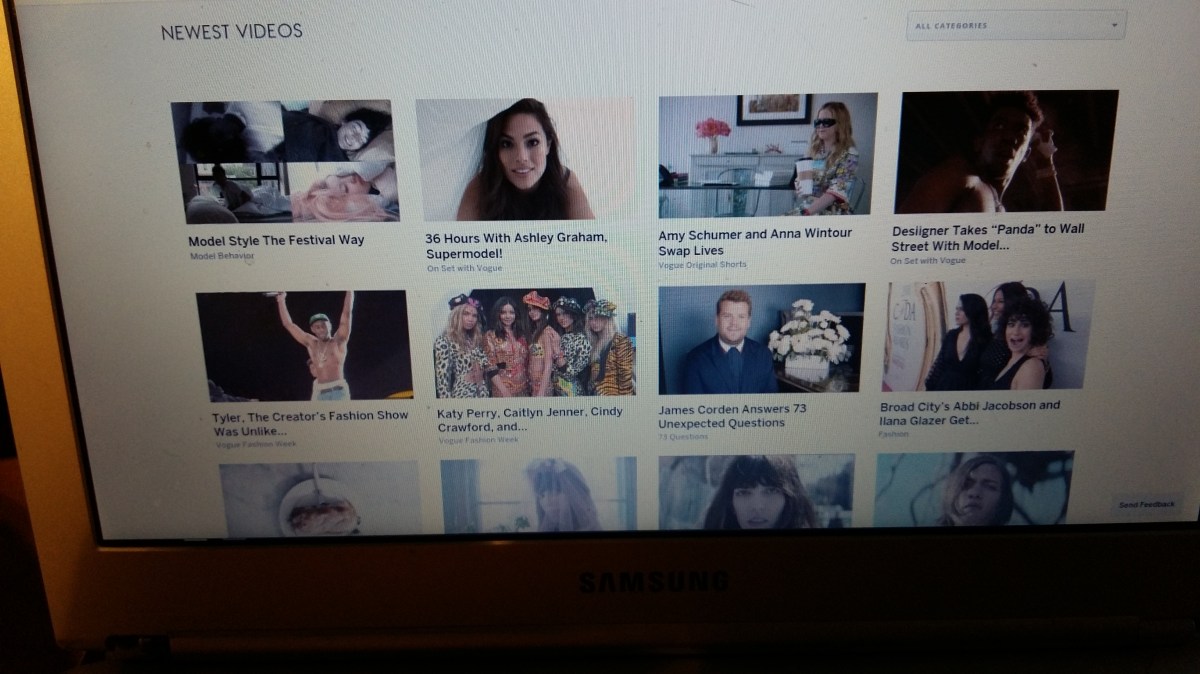Screen dimensions: 1200x674
Task: Play Tyler, The Creator's Fashion Show thumbnail
Action: (x=304, y=346)
